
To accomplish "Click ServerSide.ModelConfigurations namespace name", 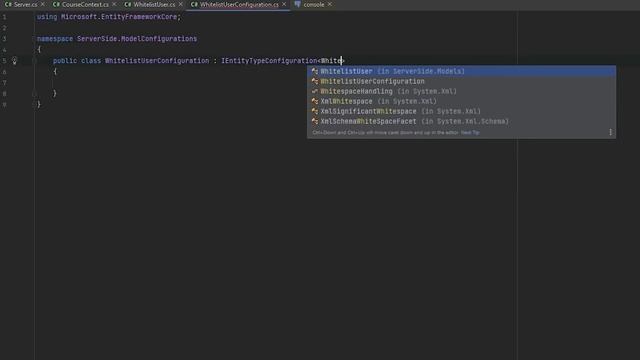I will 137,39.
